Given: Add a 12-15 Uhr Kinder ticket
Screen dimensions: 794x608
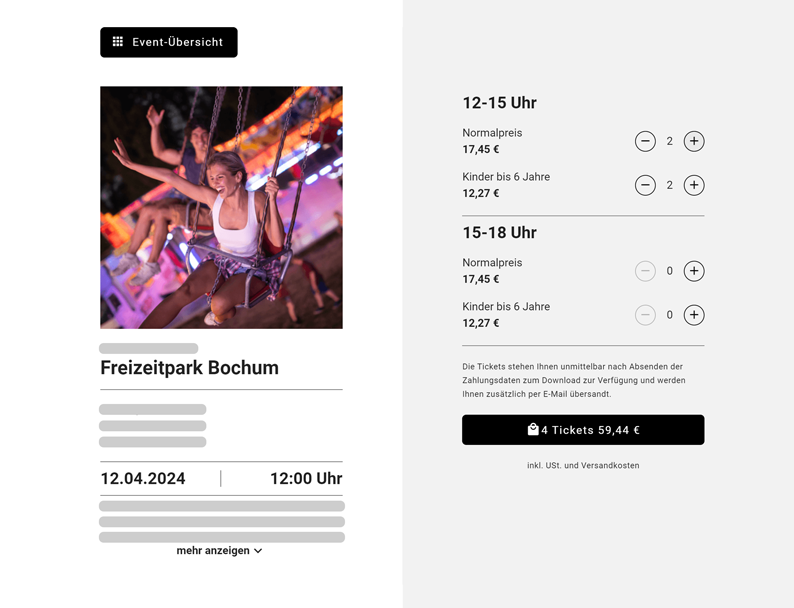Looking at the screenshot, I should (694, 185).
